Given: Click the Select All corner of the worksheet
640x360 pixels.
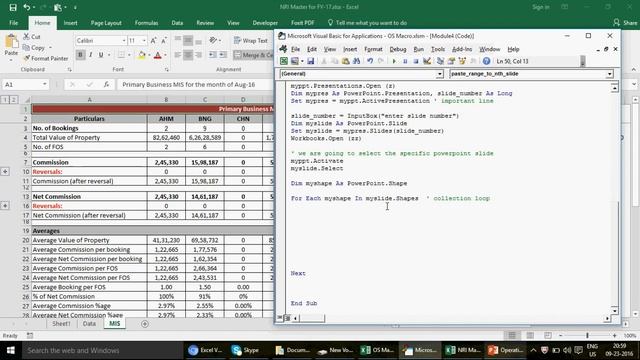Looking at the screenshot, I should (27, 100).
